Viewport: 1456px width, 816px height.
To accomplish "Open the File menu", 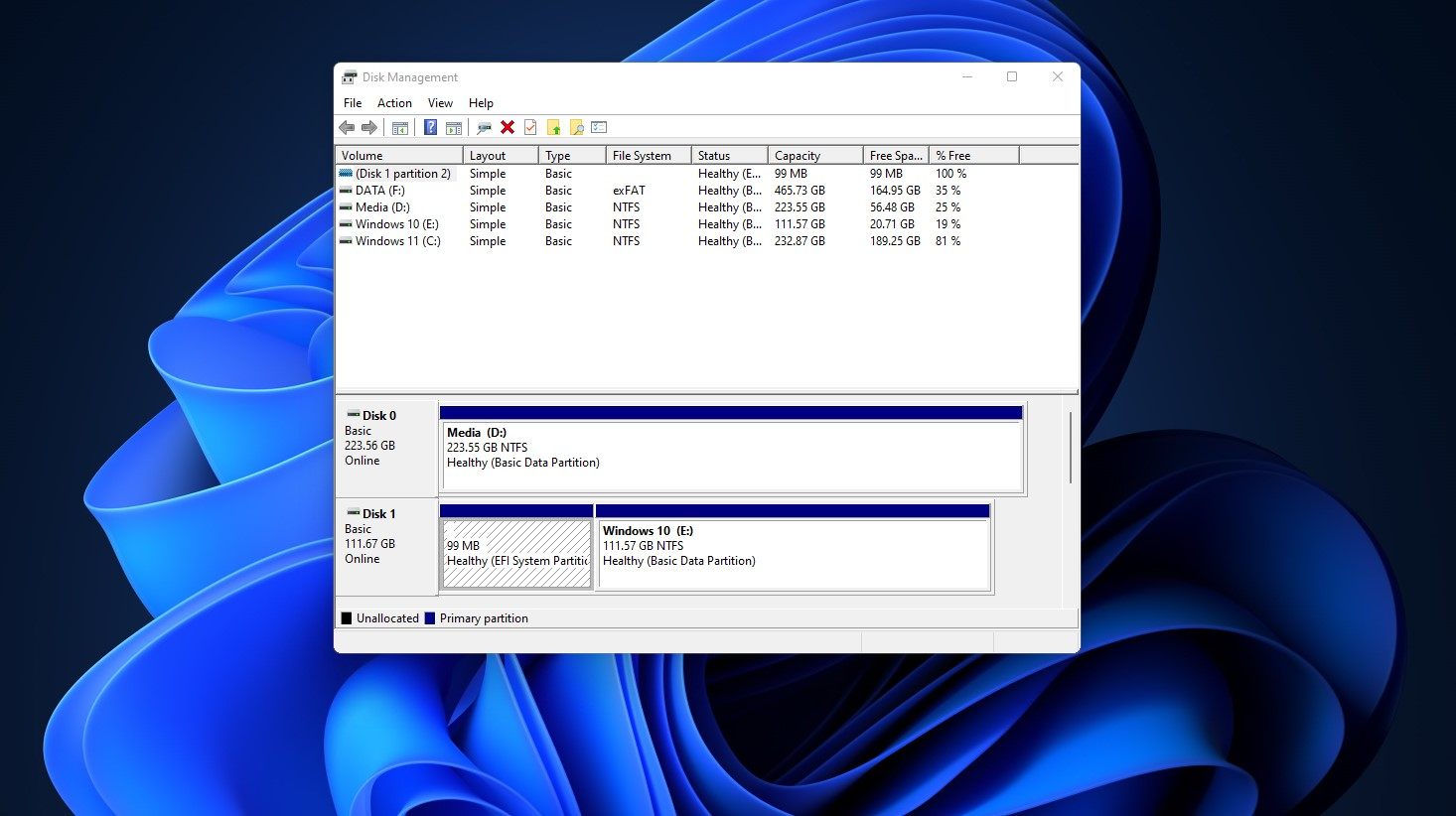I will pyautogui.click(x=353, y=103).
